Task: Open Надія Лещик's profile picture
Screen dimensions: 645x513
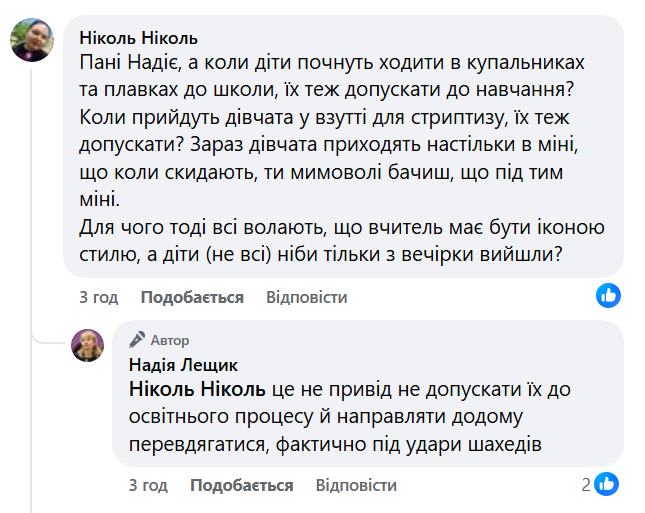Action: (88, 345)
